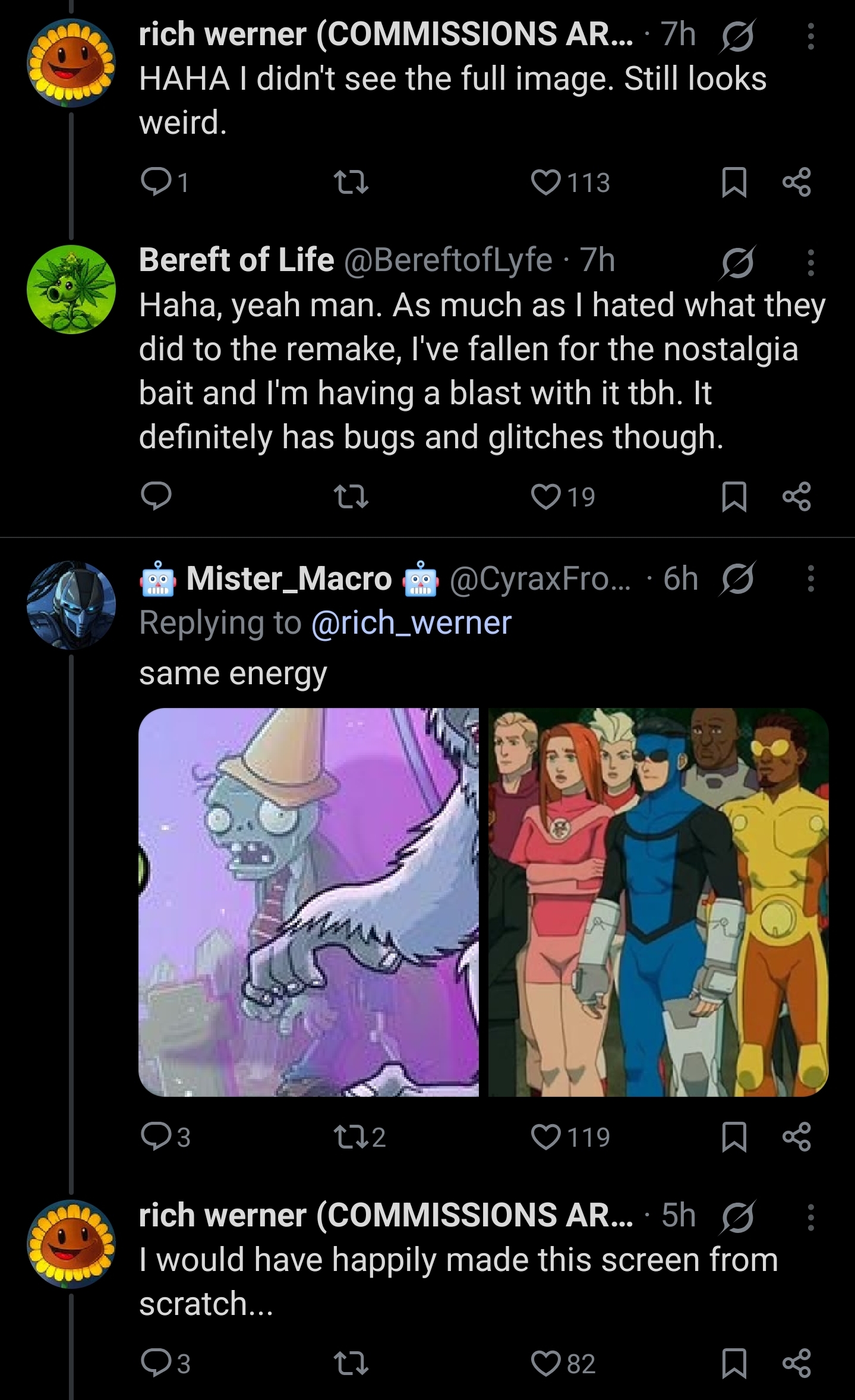The image size is (855, 1400).
Task: Like Bereft of Life's reply
Action: (545, 497)
